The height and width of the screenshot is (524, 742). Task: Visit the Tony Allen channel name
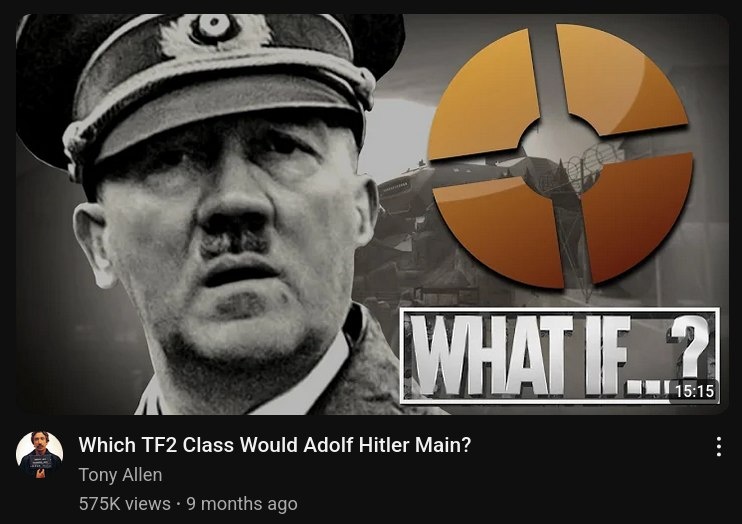pyautogui.click(x=121, y=474)
